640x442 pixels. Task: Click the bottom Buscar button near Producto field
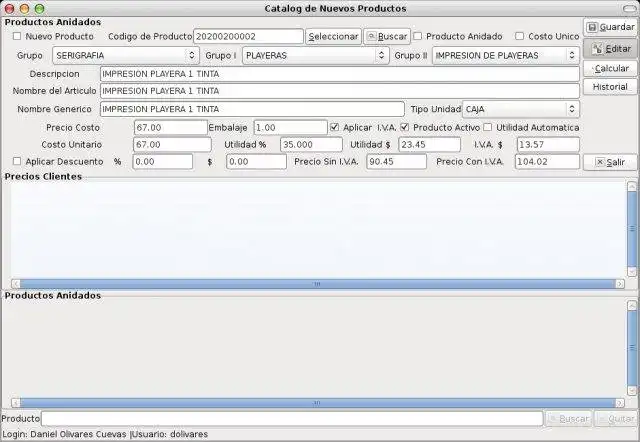[569, 419]
